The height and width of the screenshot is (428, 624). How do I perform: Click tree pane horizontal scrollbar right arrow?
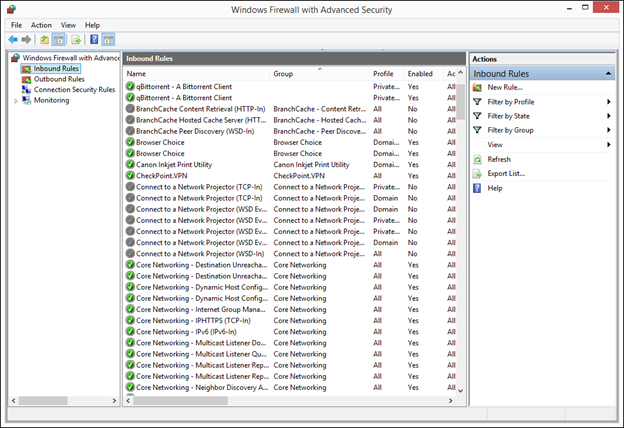pyautogui.click(x=114, y=401)
